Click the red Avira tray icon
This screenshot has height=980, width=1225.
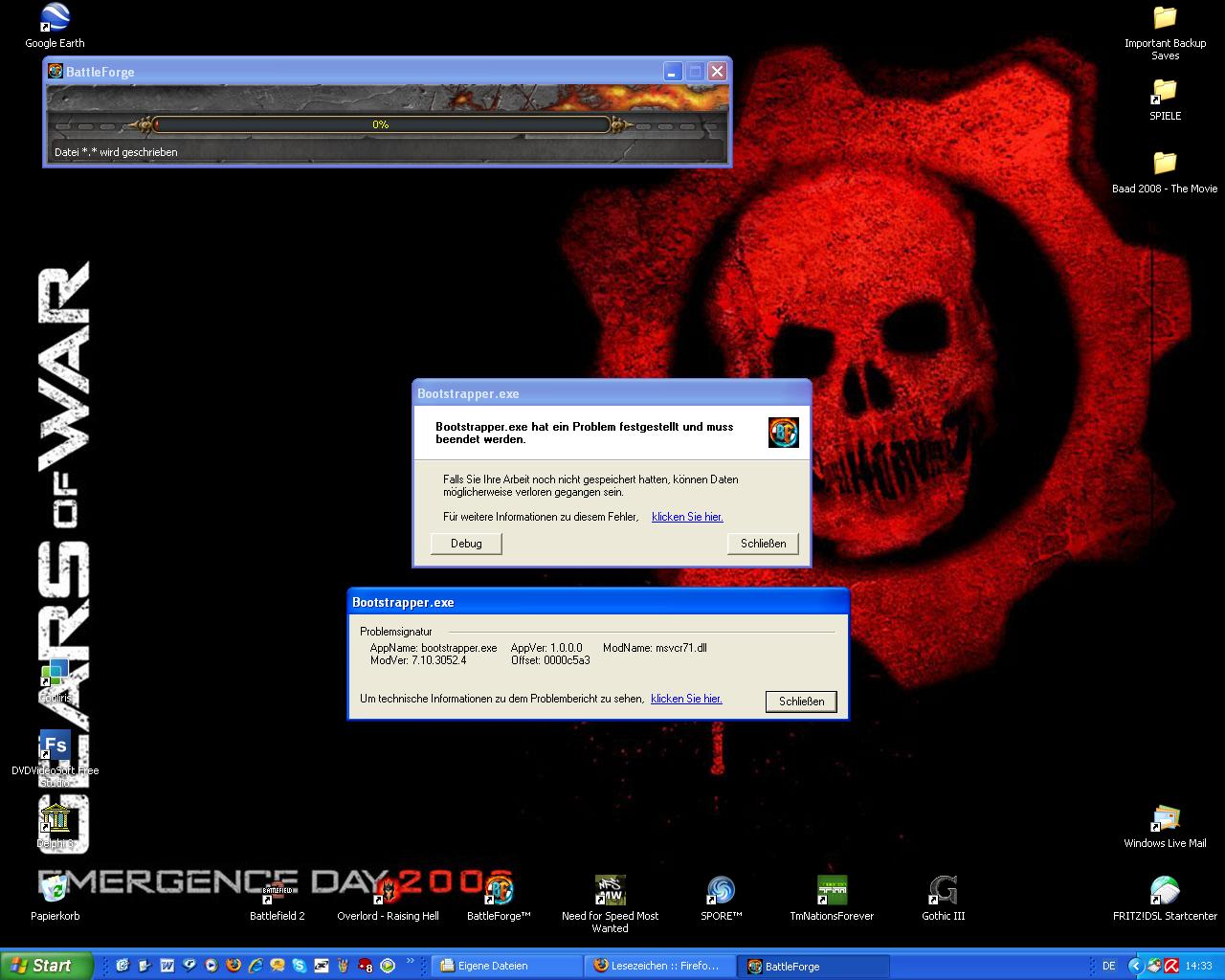(1171, 966)
